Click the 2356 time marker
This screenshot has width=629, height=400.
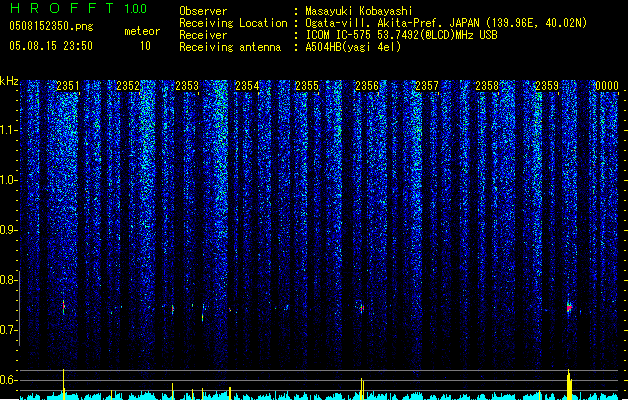[x=367, y=86]
